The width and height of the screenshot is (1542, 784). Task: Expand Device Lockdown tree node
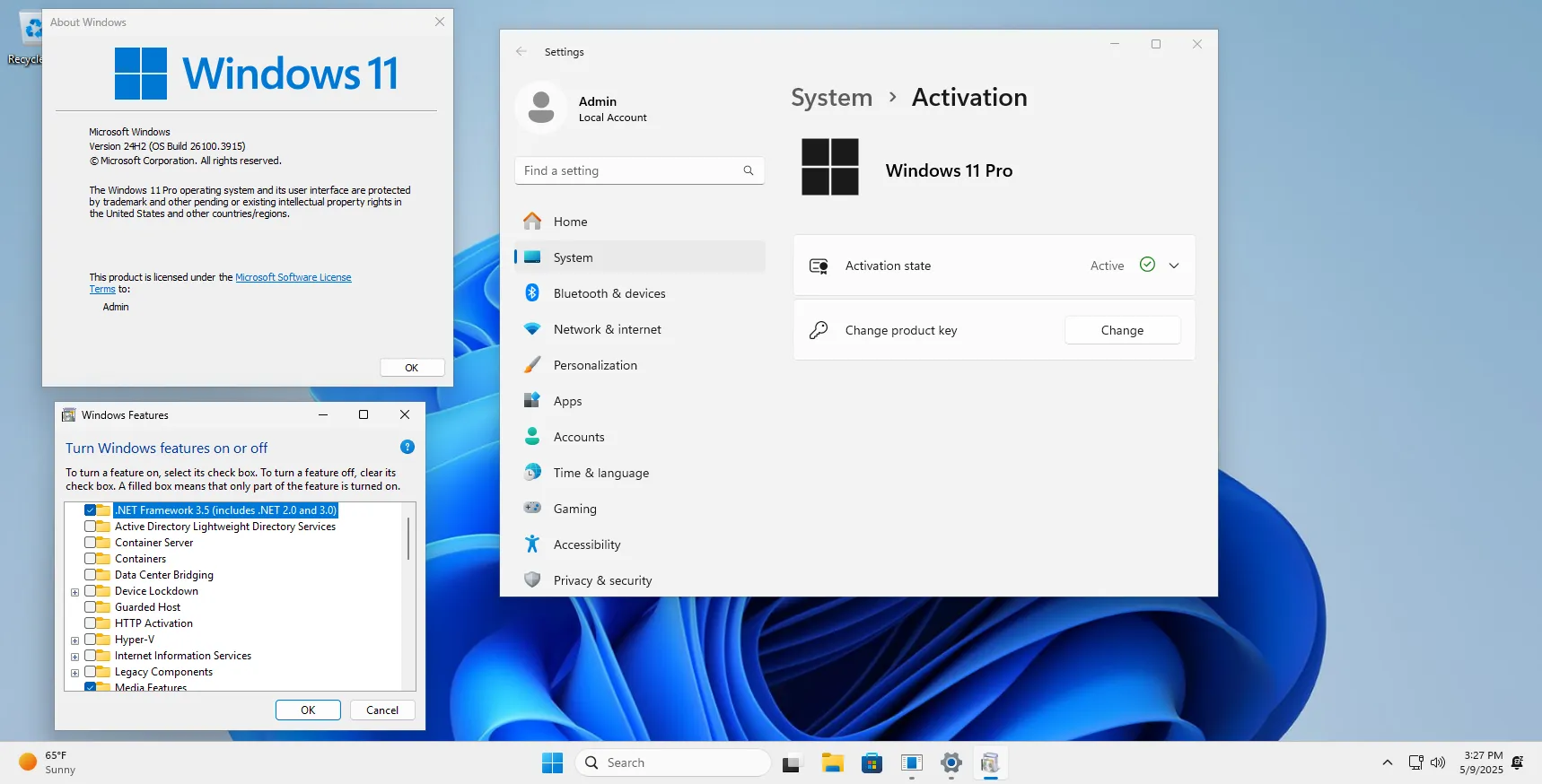click(75, 592)
